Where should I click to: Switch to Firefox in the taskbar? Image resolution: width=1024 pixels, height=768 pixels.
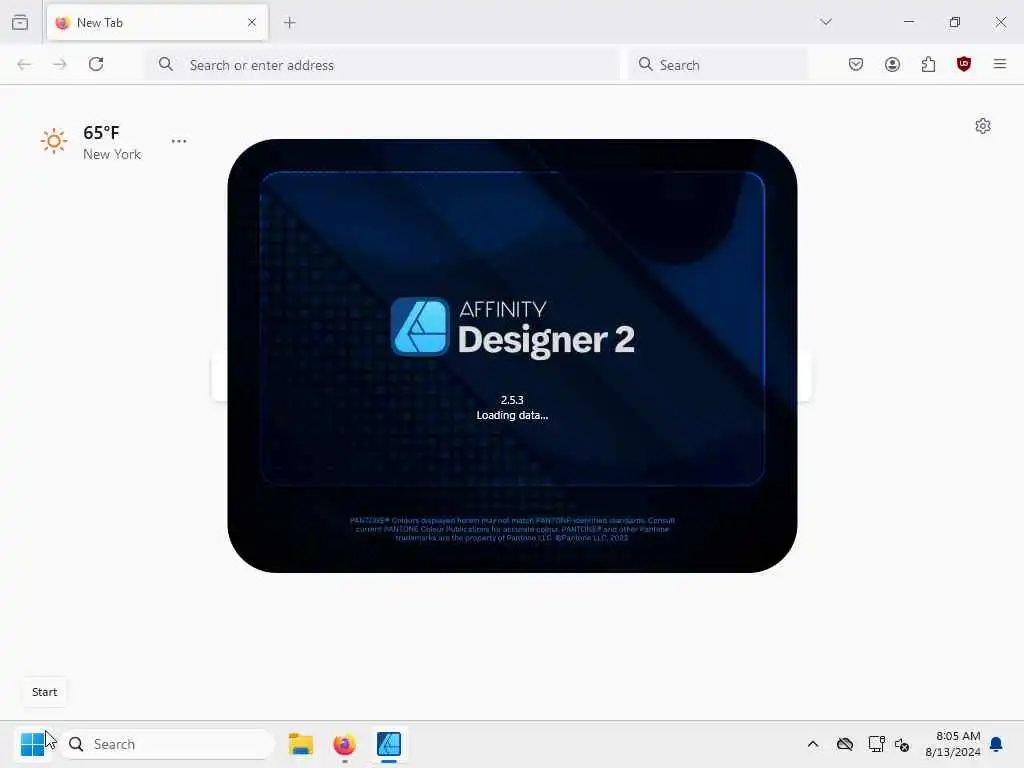point(345,744)
